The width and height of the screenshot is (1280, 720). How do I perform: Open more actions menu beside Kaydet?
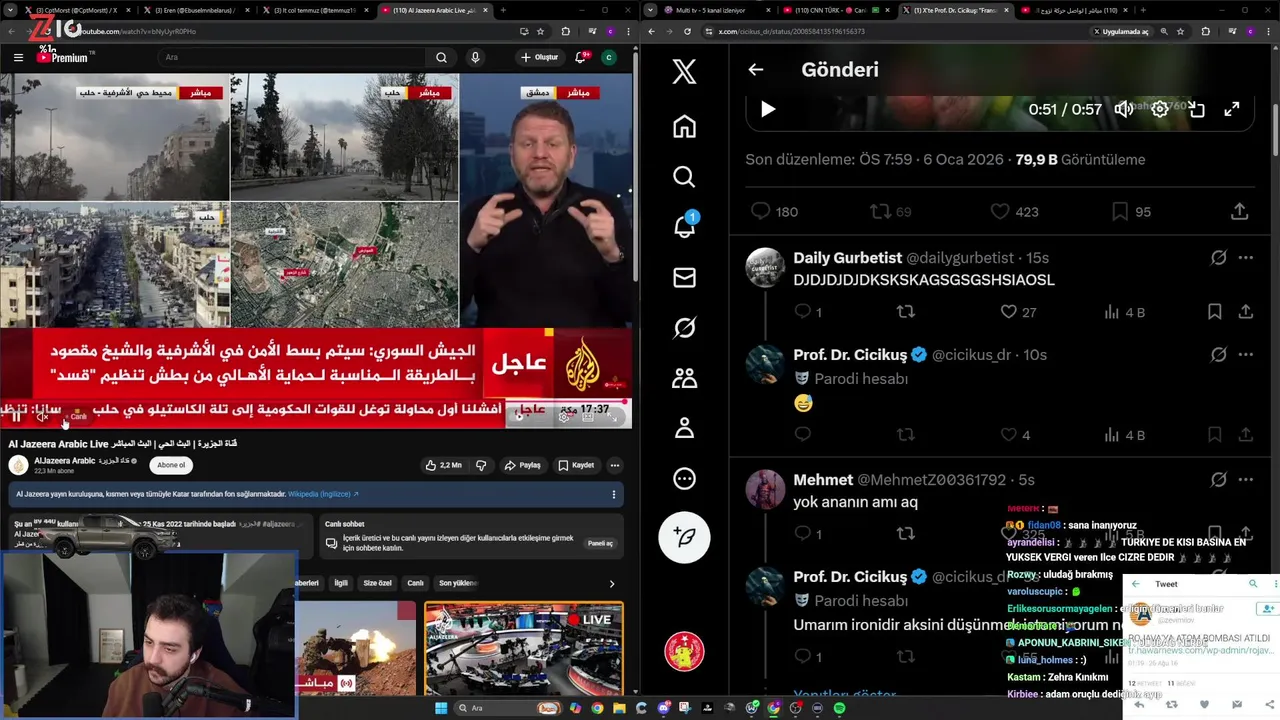pyautogui.click(x=614, y=465)
